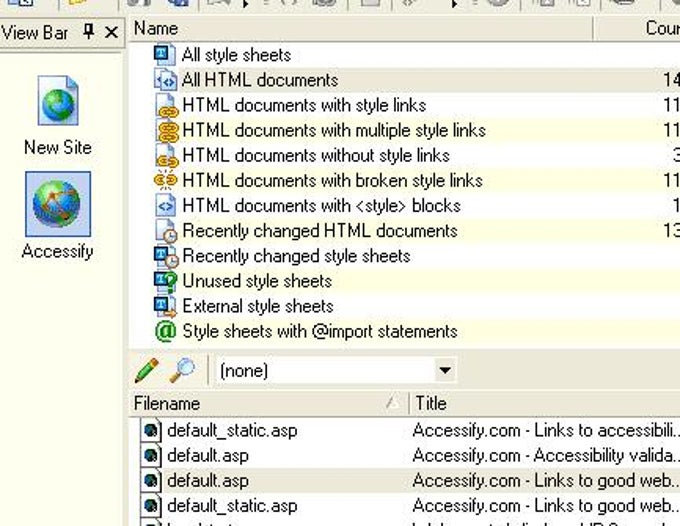Screen dimensions: 680x526
Task: Select the highlighted default.asp file row
Action: (208, 481)
